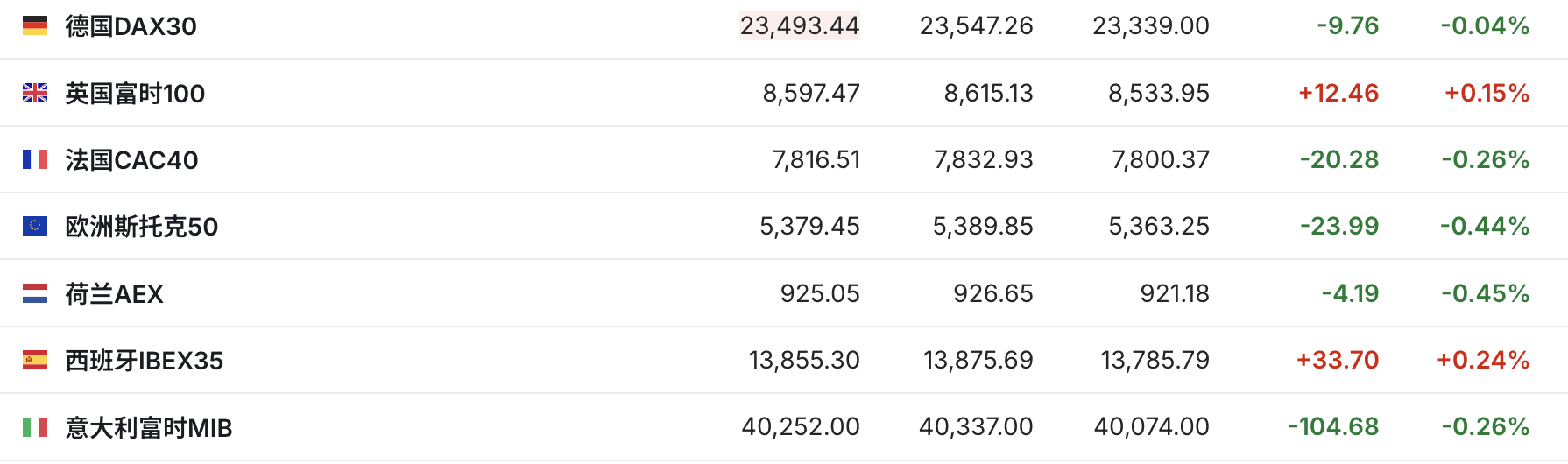1568x464 pixels.
Task: Click the Netherlands flag icon
Action: pyautogui.click(x=35, y=293)
